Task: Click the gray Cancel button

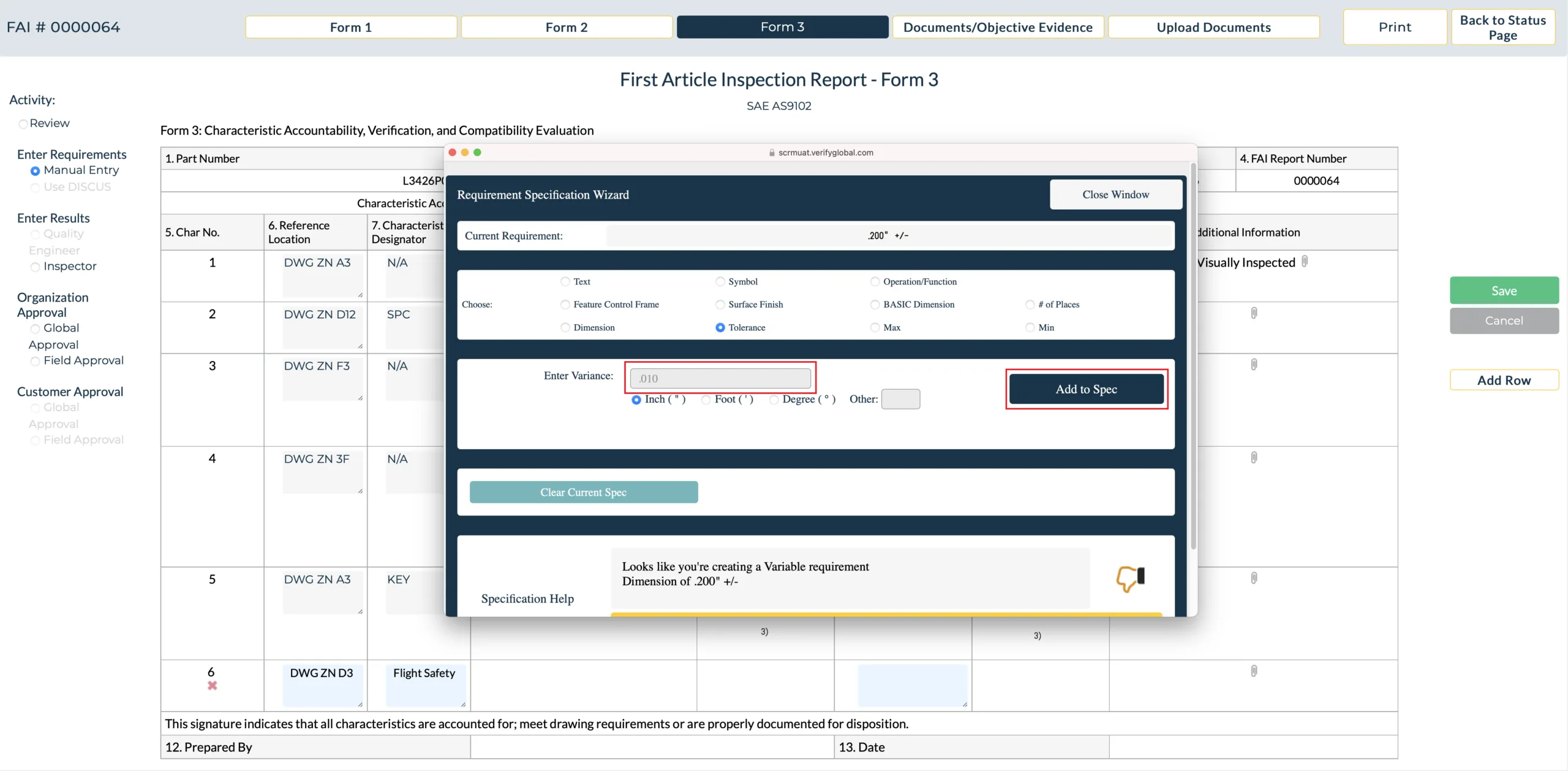Action: pos(1504,321)
